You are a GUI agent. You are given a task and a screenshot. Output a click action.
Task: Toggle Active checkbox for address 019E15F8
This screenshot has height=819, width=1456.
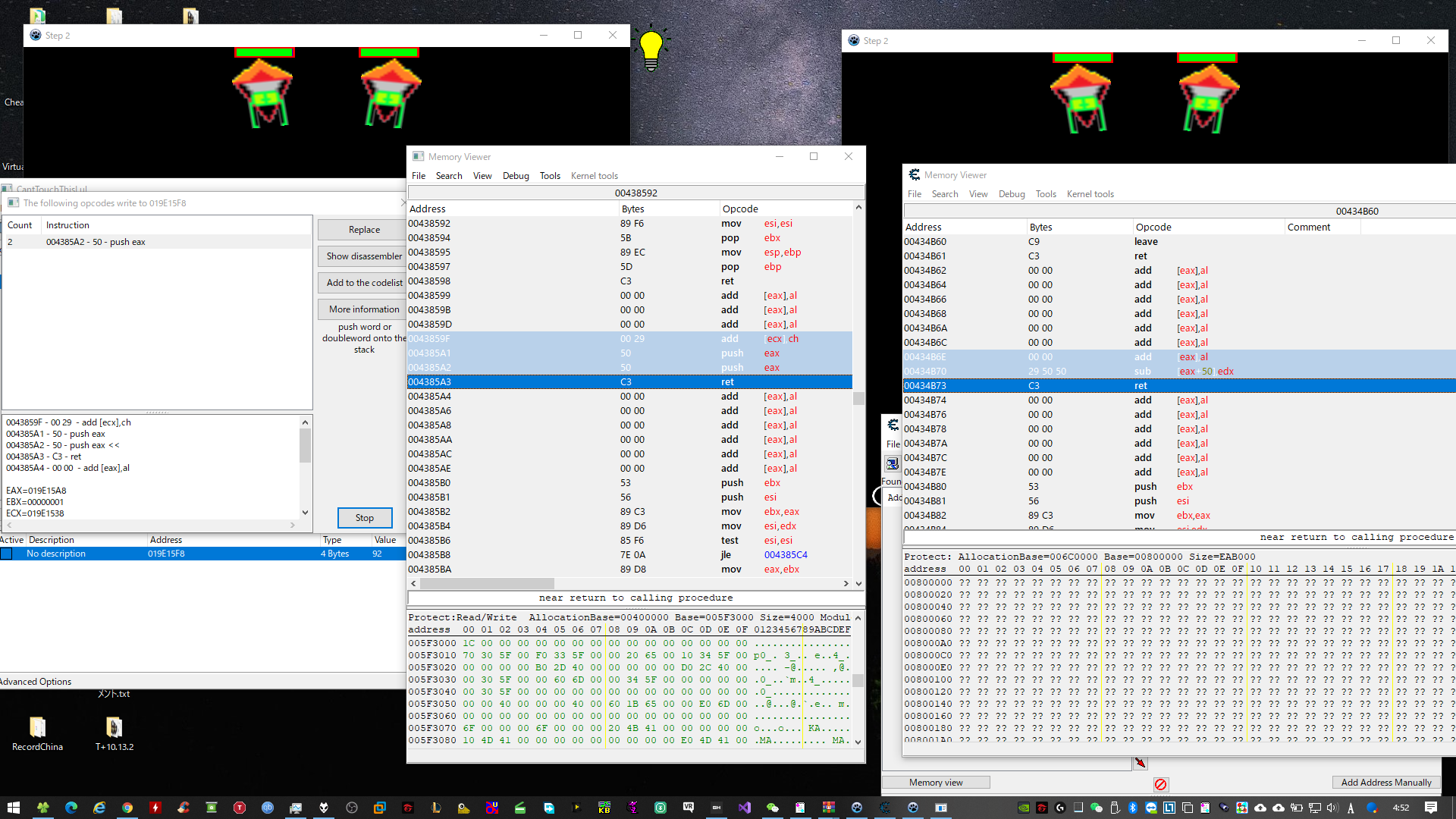(x=7, y=554)
